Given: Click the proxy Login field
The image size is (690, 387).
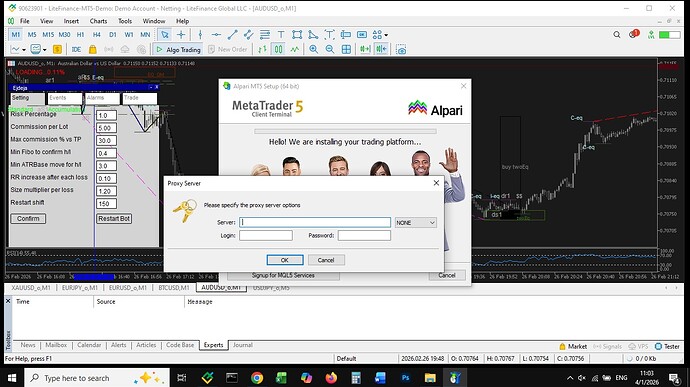Looking at the screenshot, I should pos(266,236).
